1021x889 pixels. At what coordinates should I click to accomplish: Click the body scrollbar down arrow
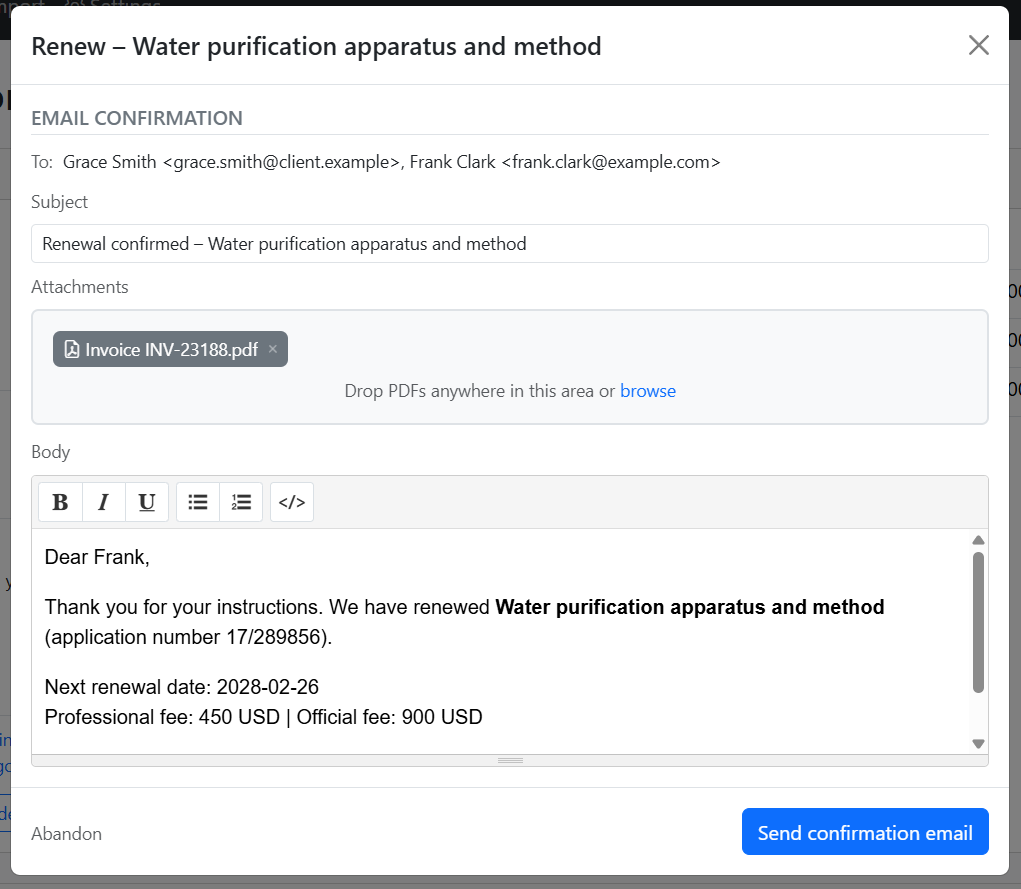tap(978, 743)
